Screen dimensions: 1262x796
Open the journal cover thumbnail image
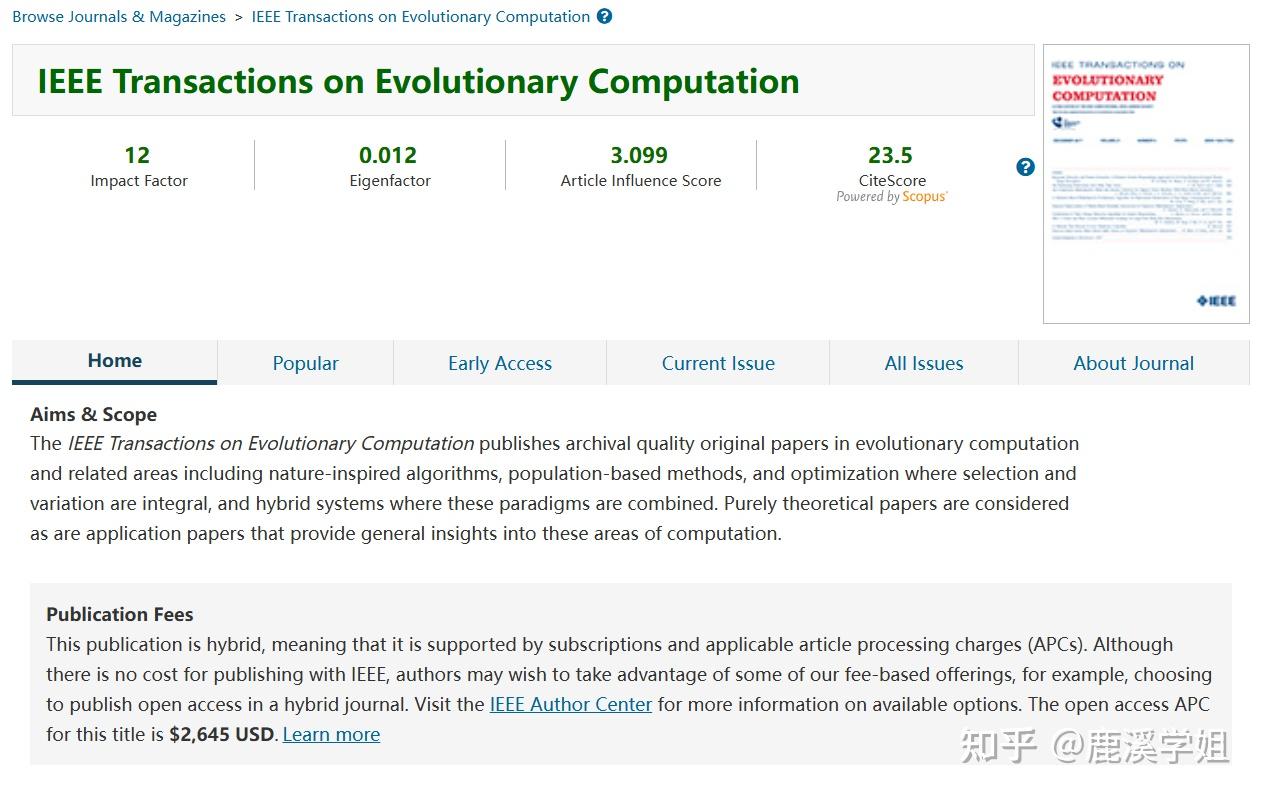coord(1145,183)
